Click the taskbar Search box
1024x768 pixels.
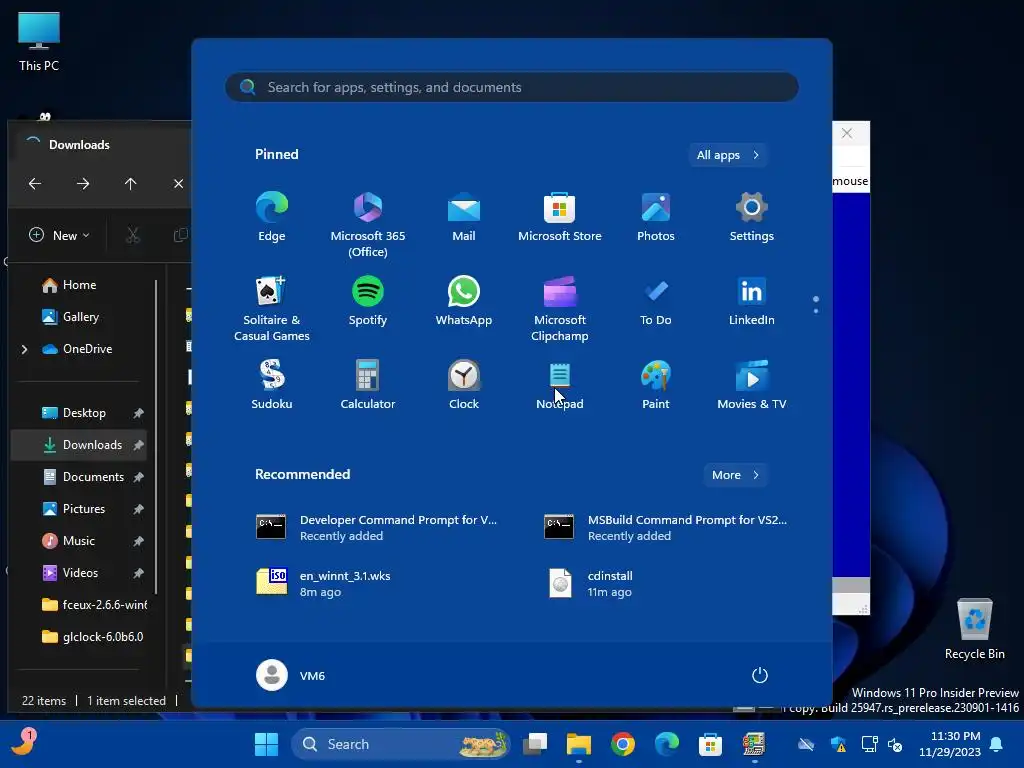pyautogui.click(x=400, y=744)
